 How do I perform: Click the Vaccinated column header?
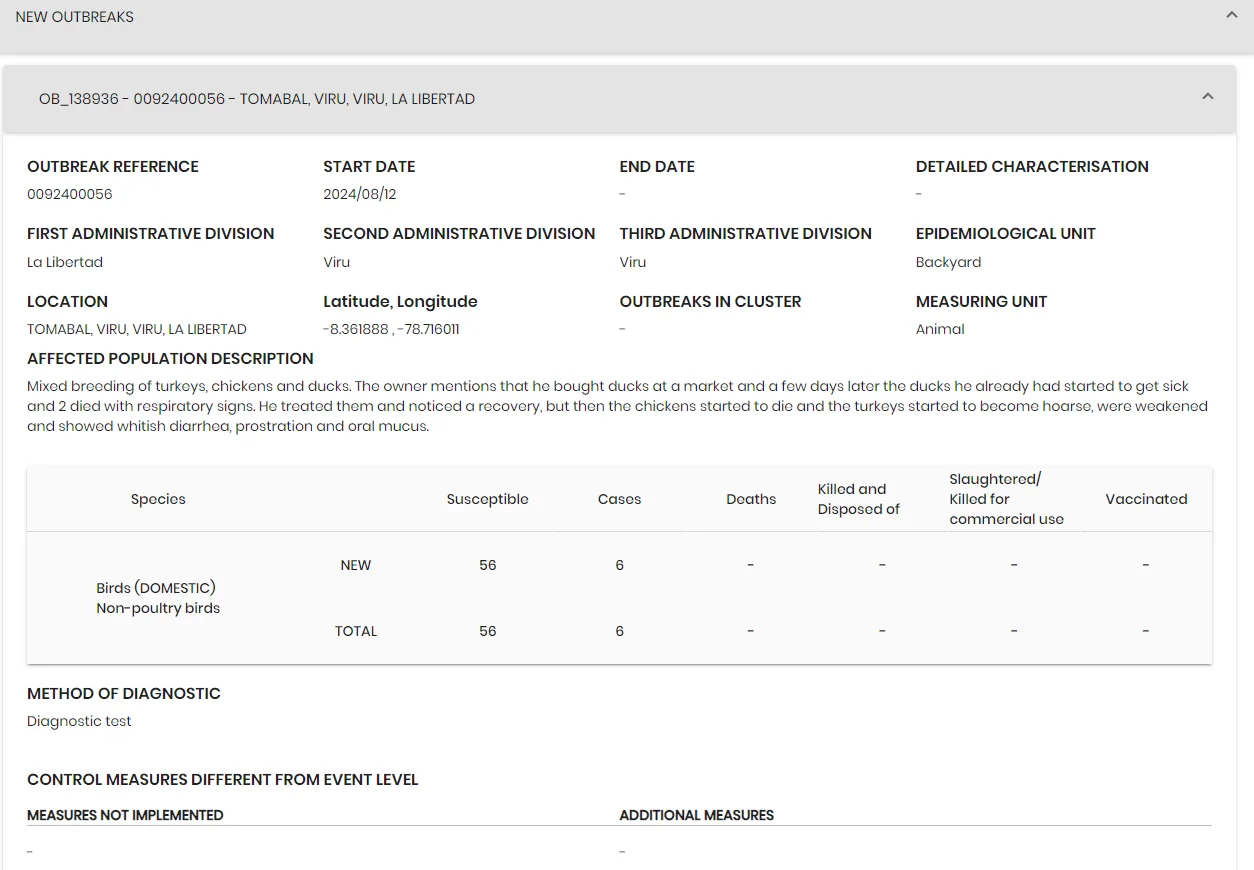click(1146, 499)
